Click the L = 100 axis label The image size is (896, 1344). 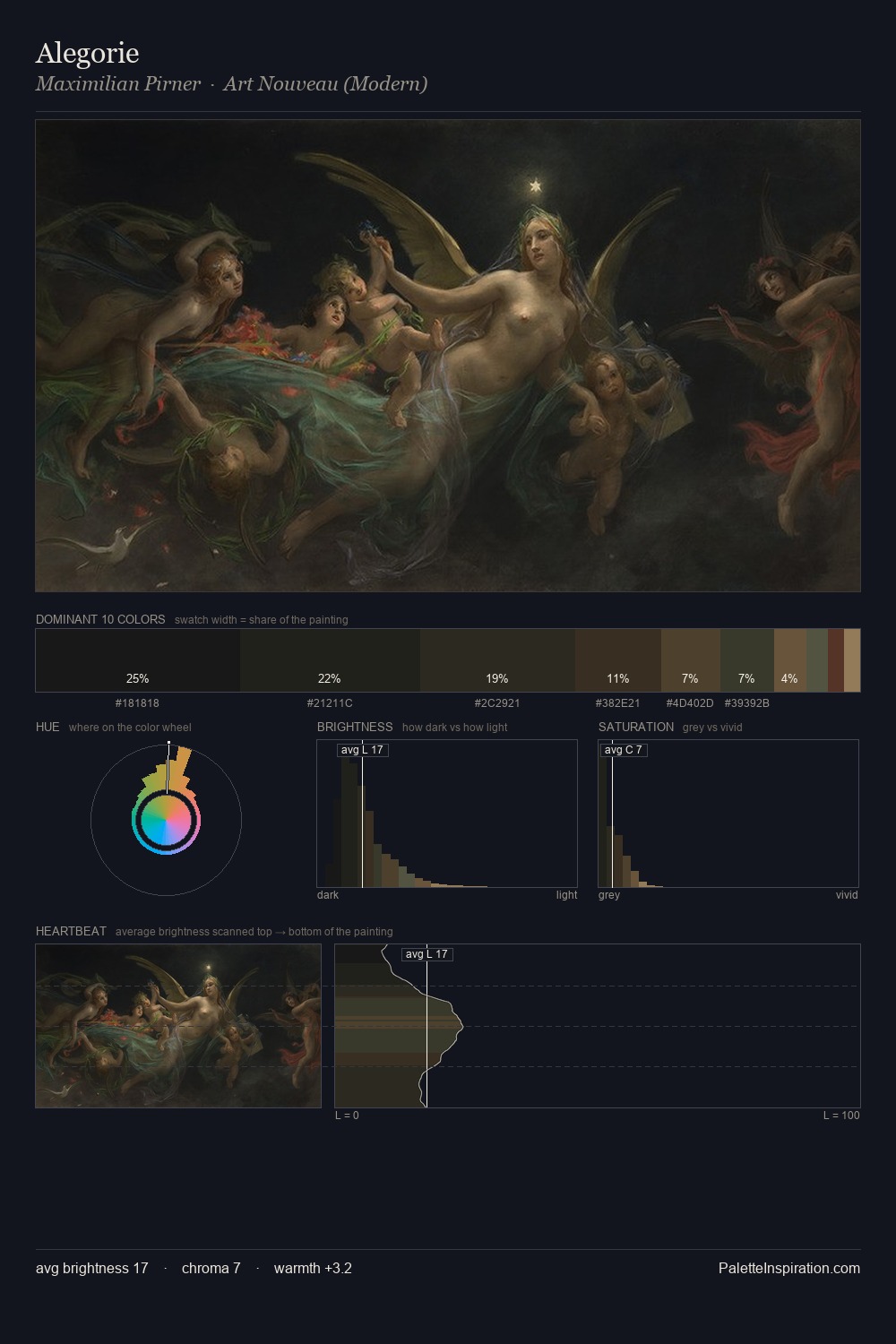pyautogui.click(x=841, y=1116)
